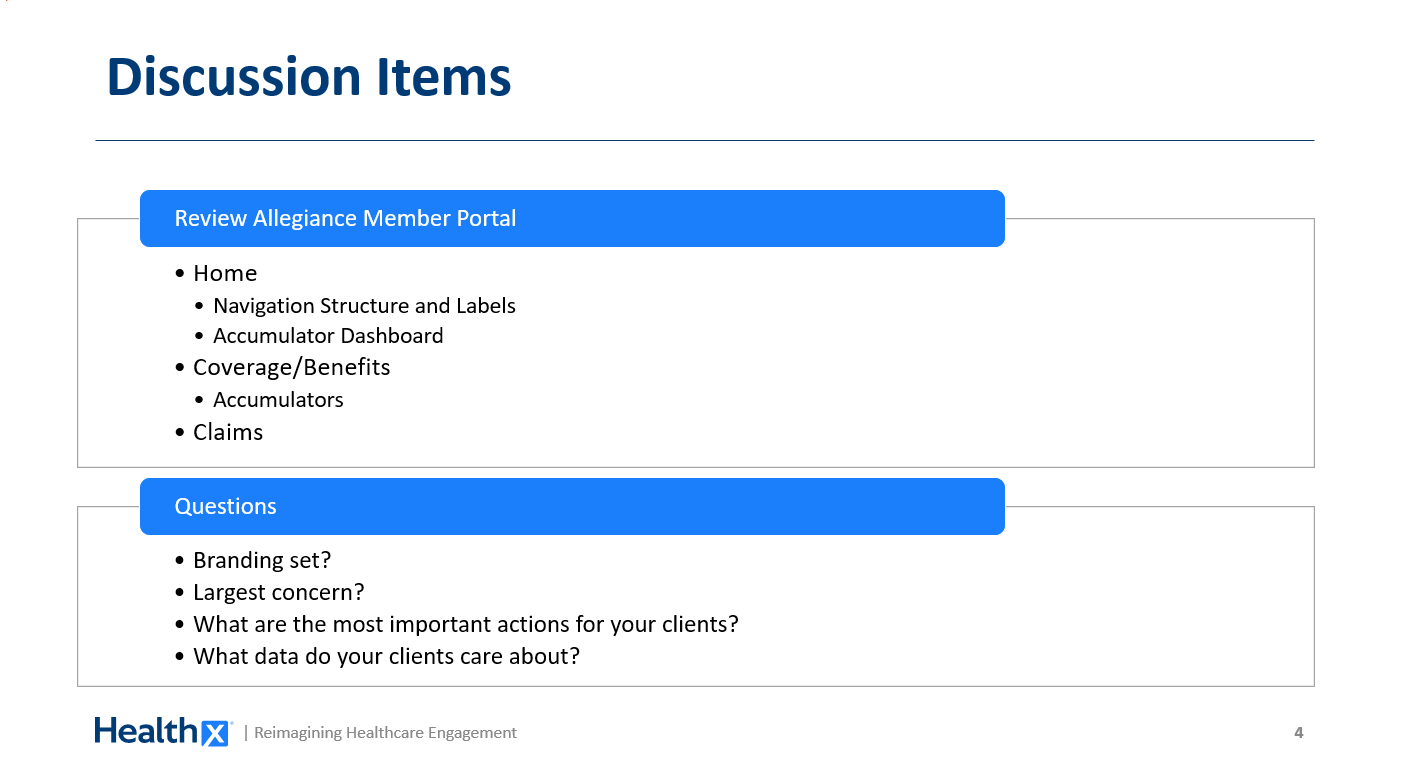Select the most important actions question

point(466,624)
